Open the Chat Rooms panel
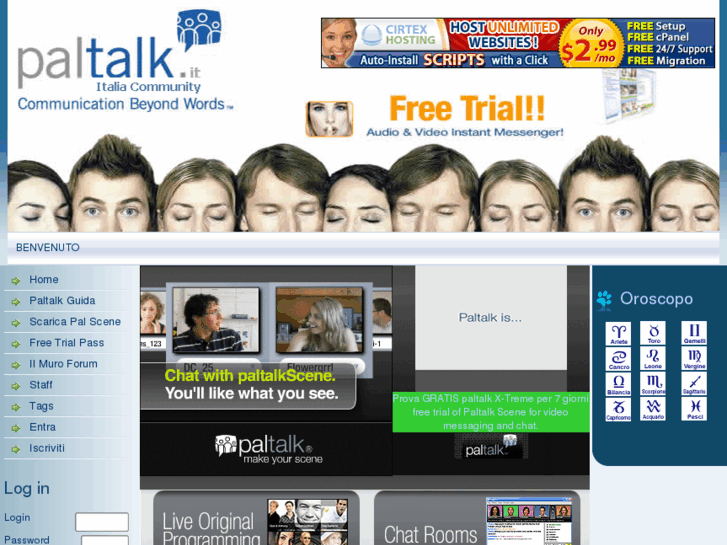The width and height of the screenshot is (727, 545). [x=477, y=518]
